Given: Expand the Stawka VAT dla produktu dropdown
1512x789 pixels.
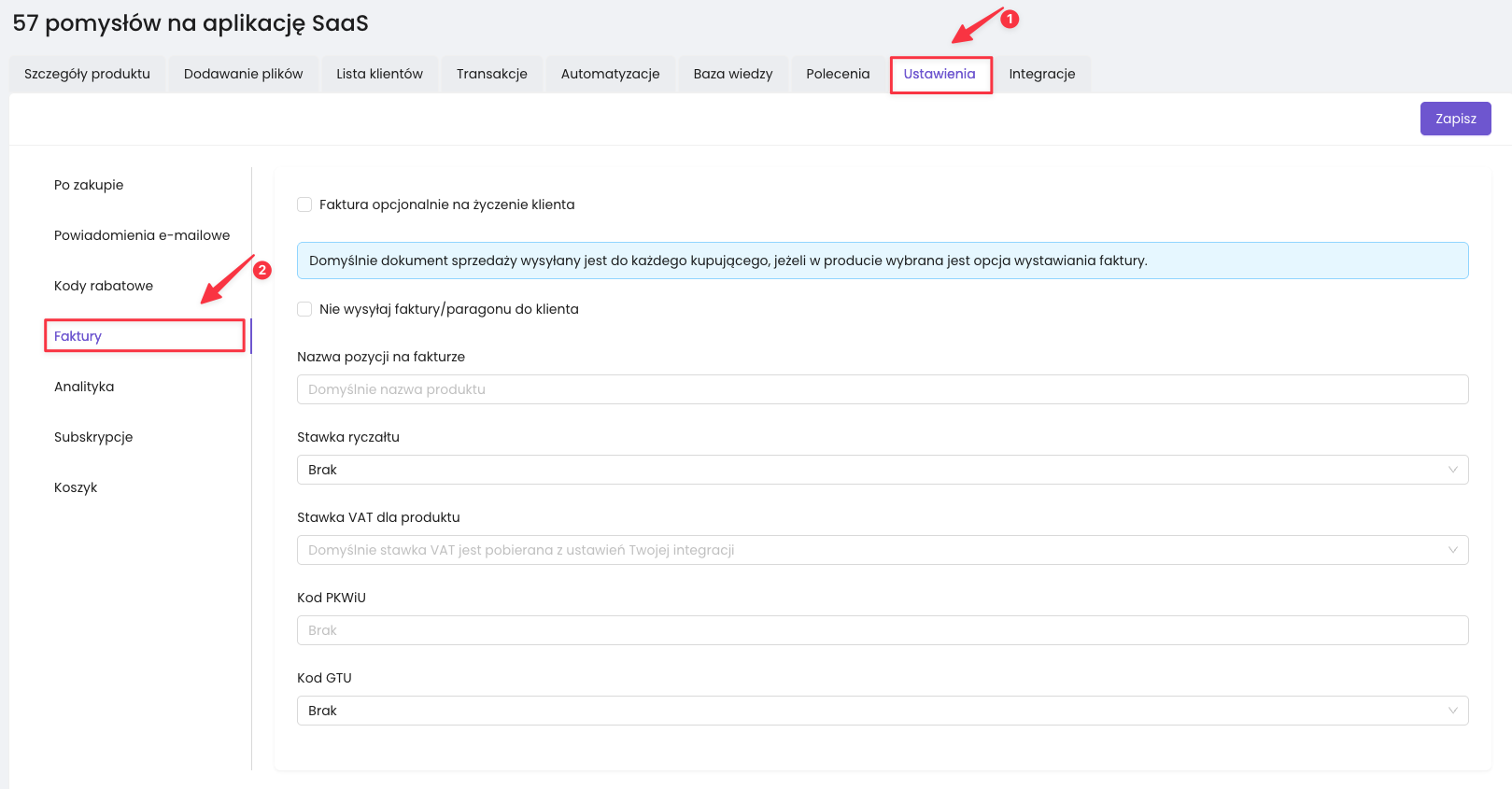Looking at the screenshot, I should [882, 550].
